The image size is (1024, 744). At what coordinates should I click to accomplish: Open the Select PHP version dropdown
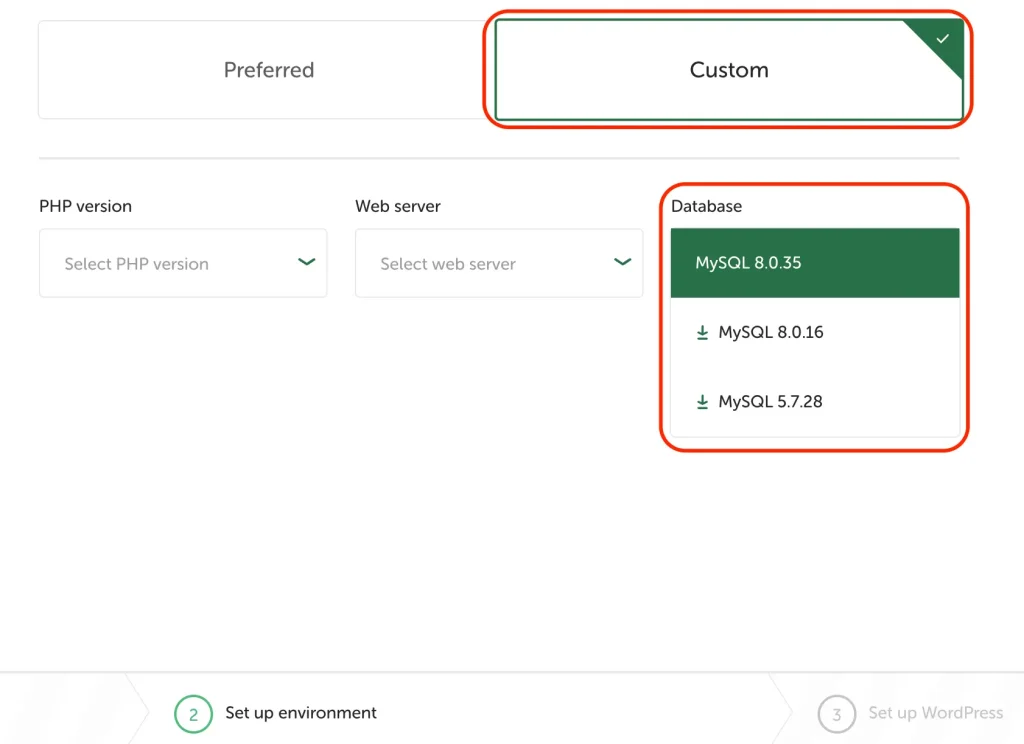183,264
